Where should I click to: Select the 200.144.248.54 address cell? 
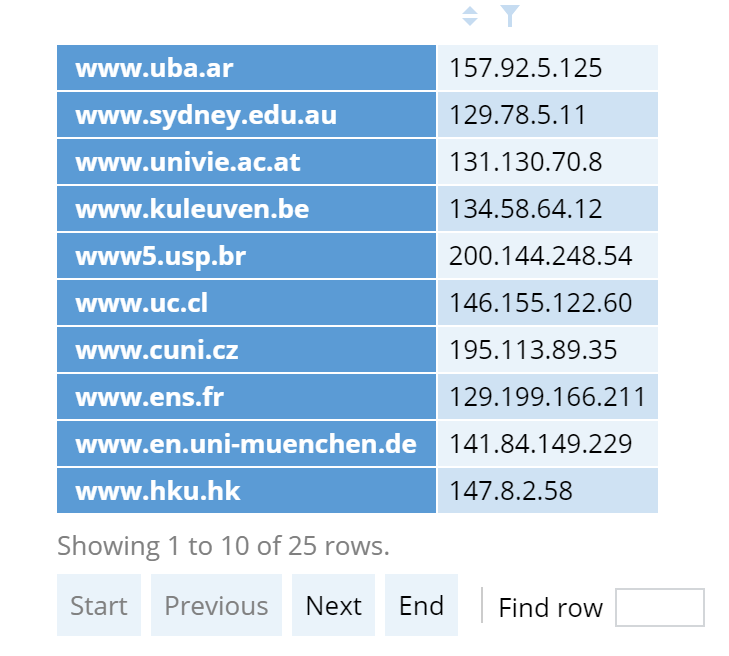pos(547,256)
